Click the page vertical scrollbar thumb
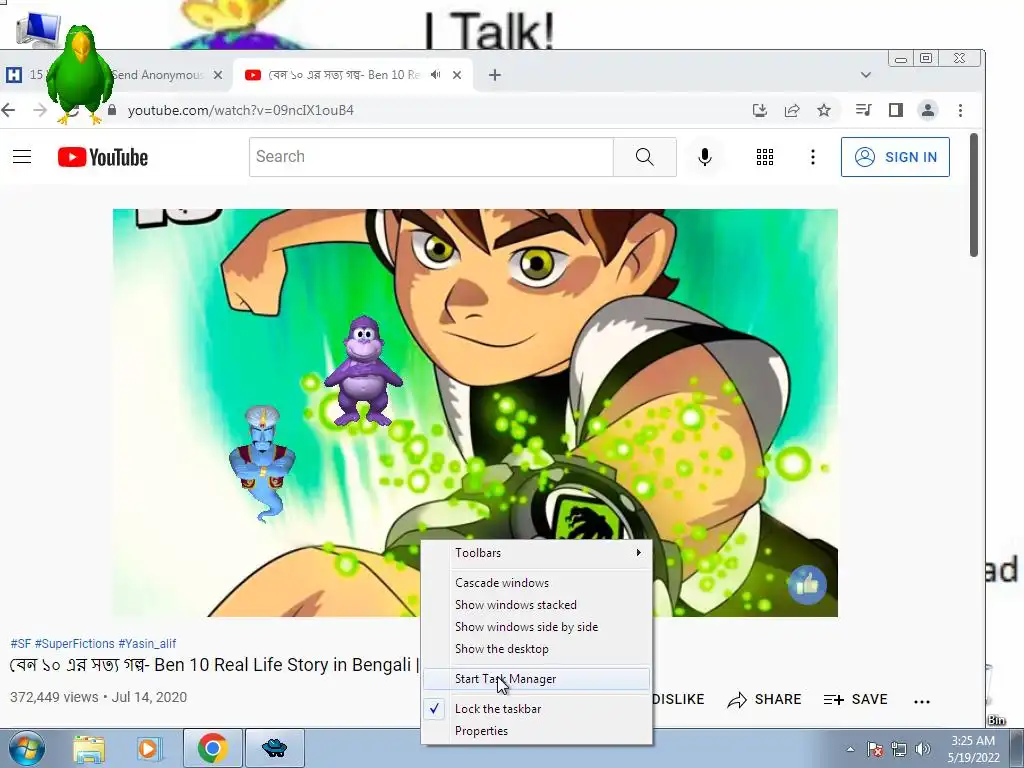This screenshot has height=768, width=1024. [x=974, y=196]
